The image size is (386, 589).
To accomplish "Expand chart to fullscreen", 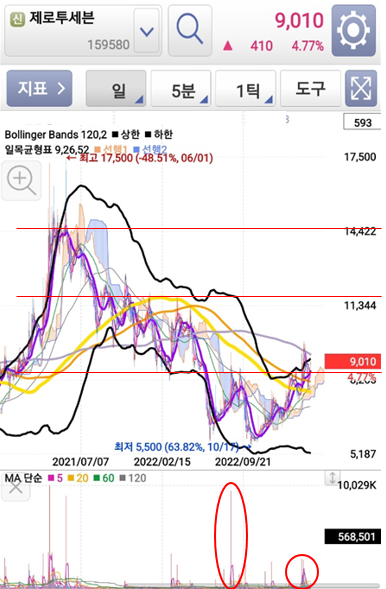I will [x=361, y=89].
